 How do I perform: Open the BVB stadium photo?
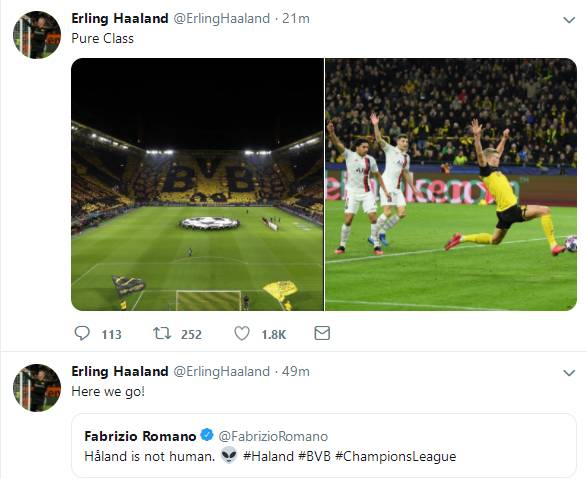pos(197,184)
